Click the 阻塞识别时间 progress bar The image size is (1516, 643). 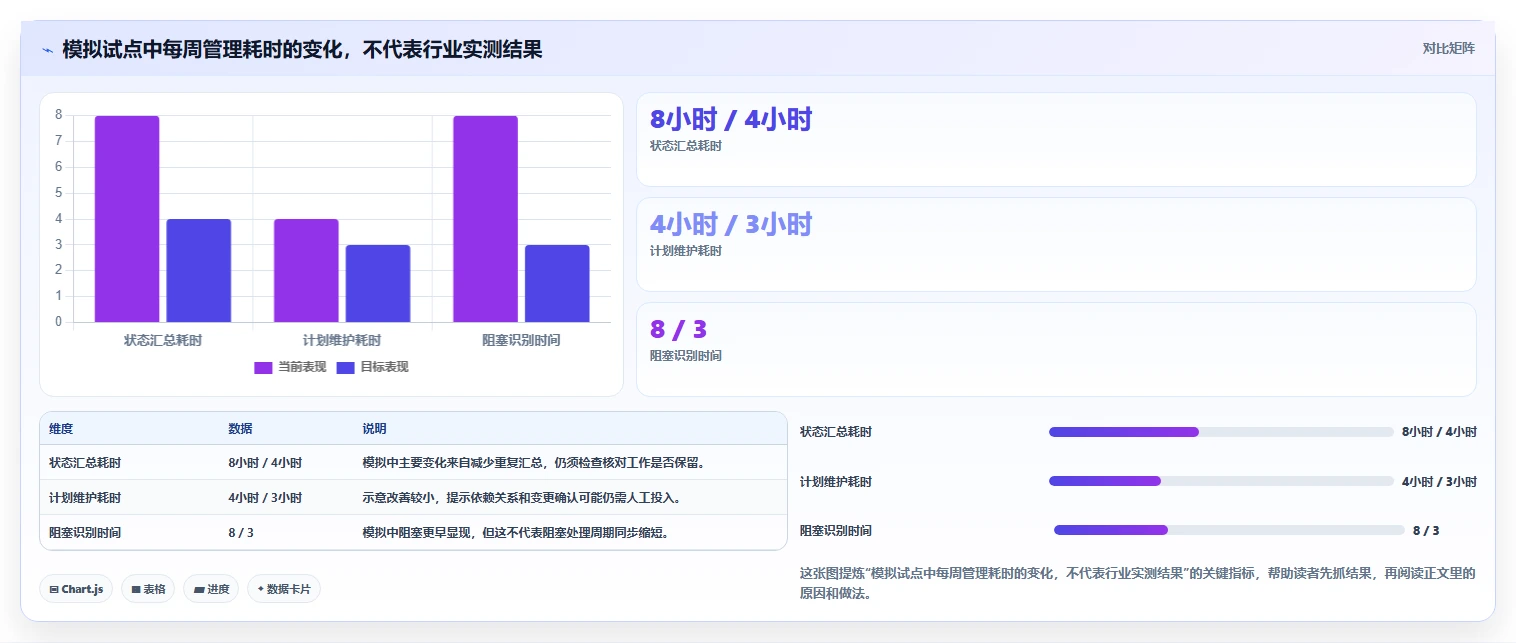click(x=1229, y=530)
